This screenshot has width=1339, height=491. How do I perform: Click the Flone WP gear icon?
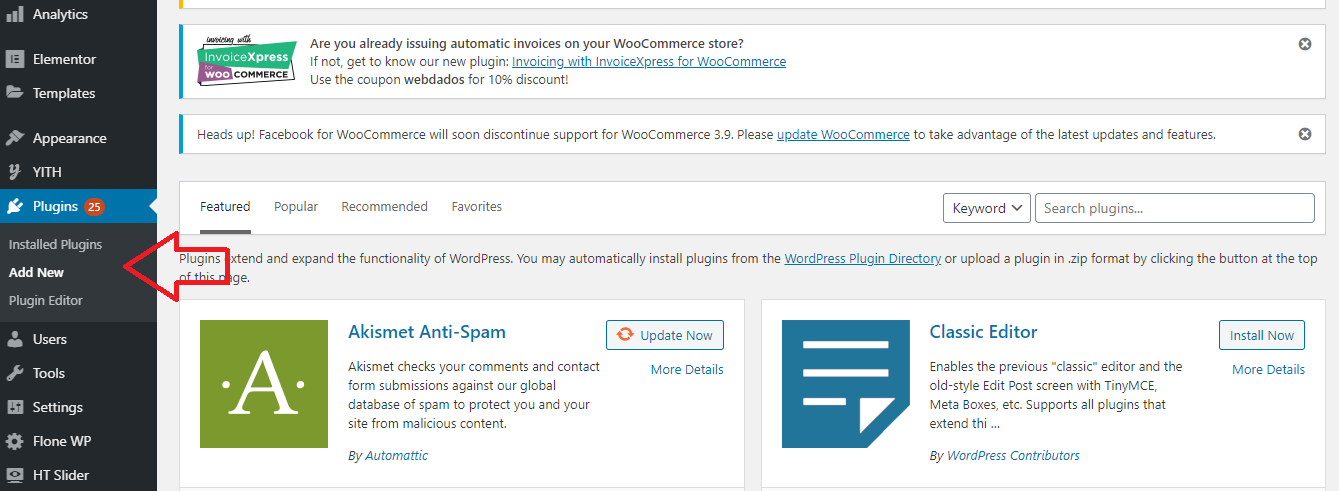tap(15, 441)
